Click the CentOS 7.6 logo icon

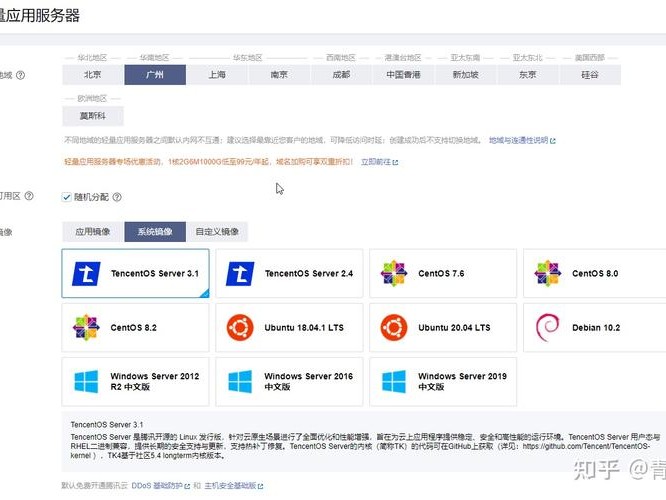(394, 273)
